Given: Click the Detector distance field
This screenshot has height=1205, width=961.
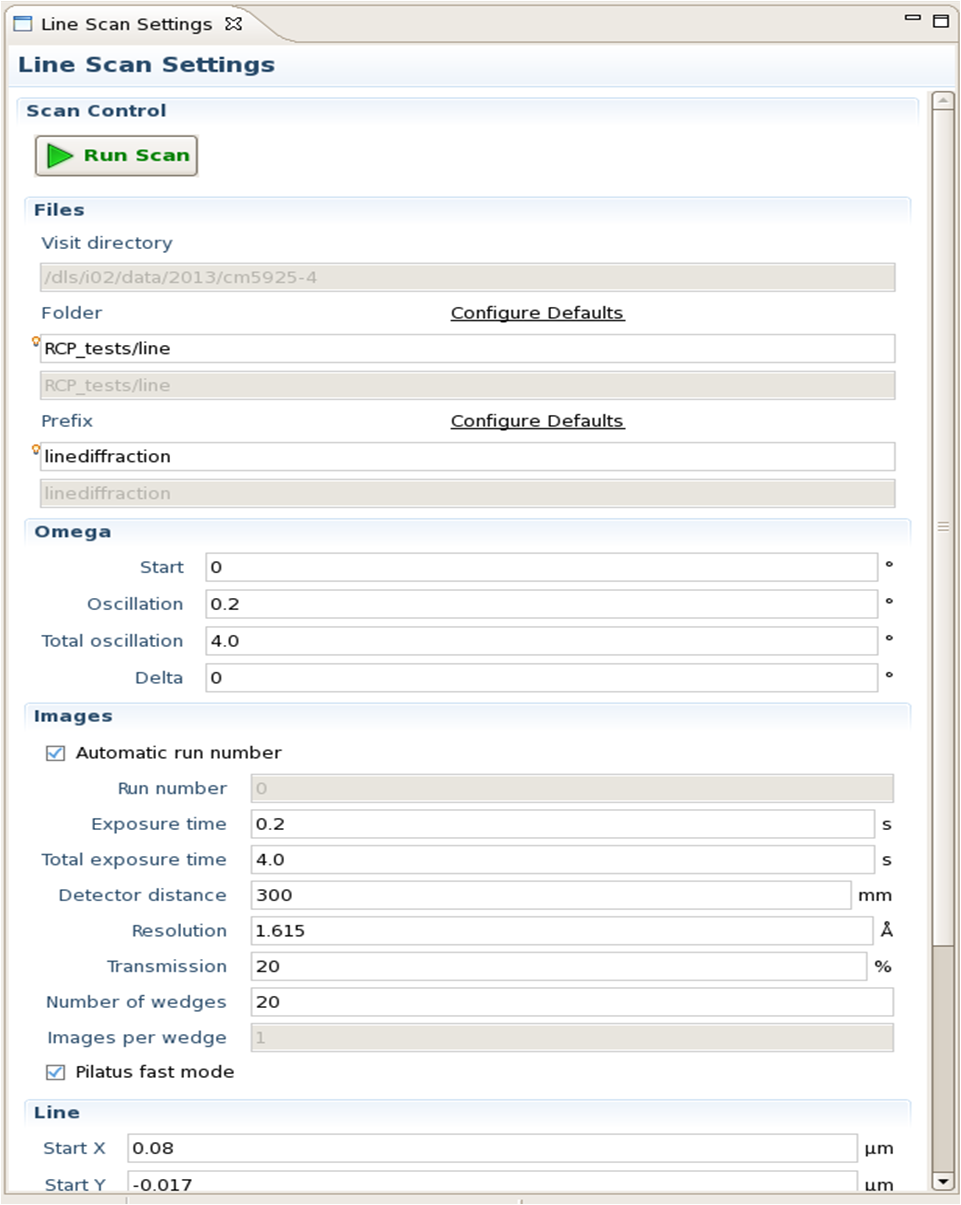Looking at the screenshot, I should coord(551,895).
